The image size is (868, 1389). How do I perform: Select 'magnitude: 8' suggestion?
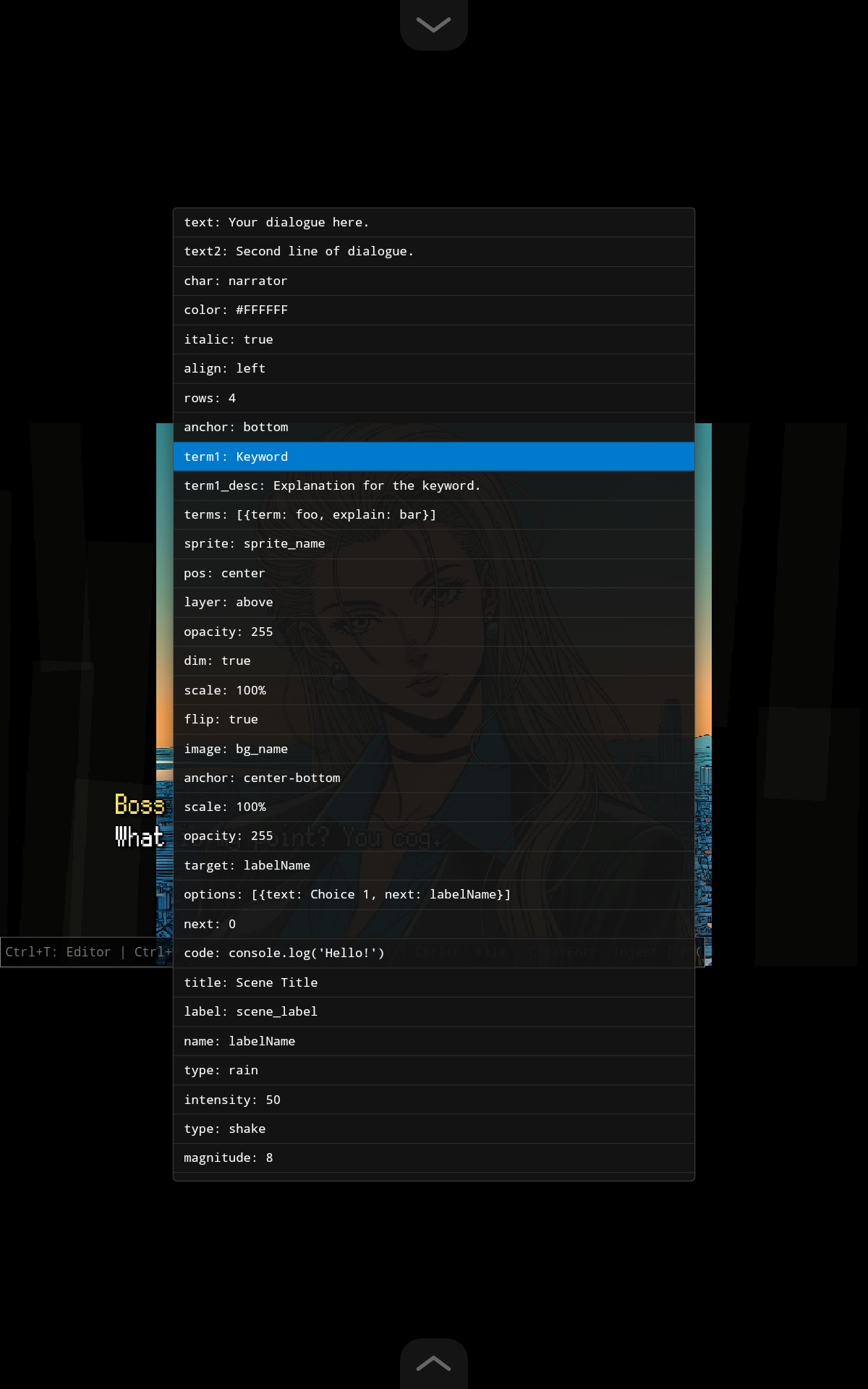[x=434, y=1158]
